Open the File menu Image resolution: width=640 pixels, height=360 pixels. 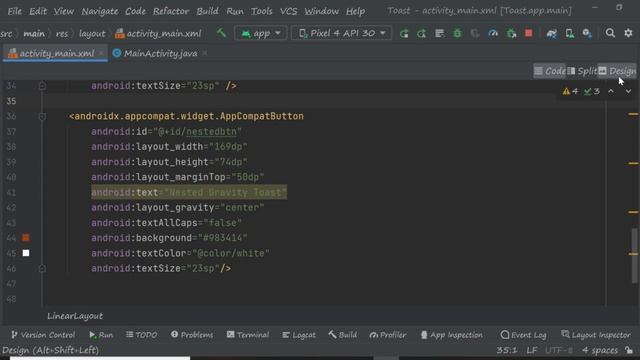[x=15, y=11]
